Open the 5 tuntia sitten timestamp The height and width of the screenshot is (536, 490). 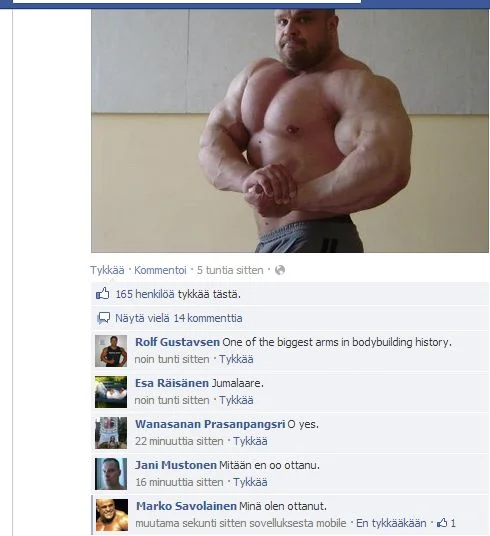(230, 270)
